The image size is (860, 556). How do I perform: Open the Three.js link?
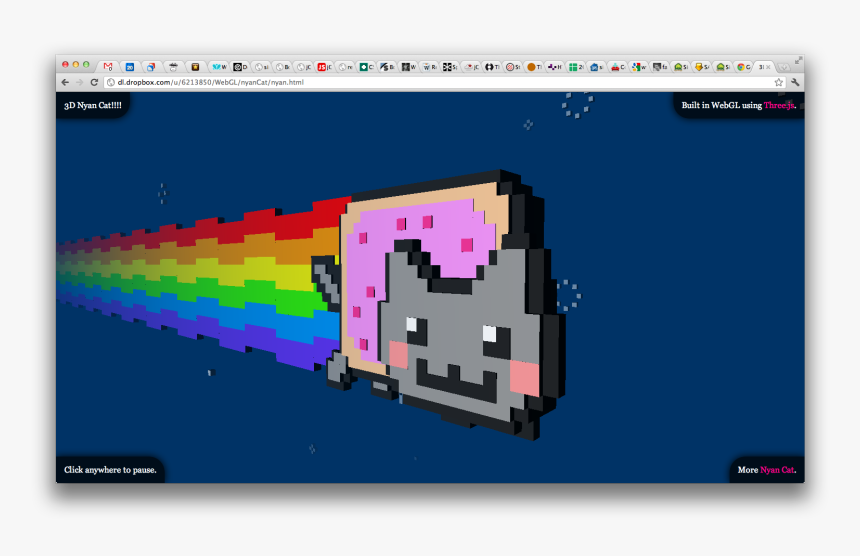coord(779,105)
